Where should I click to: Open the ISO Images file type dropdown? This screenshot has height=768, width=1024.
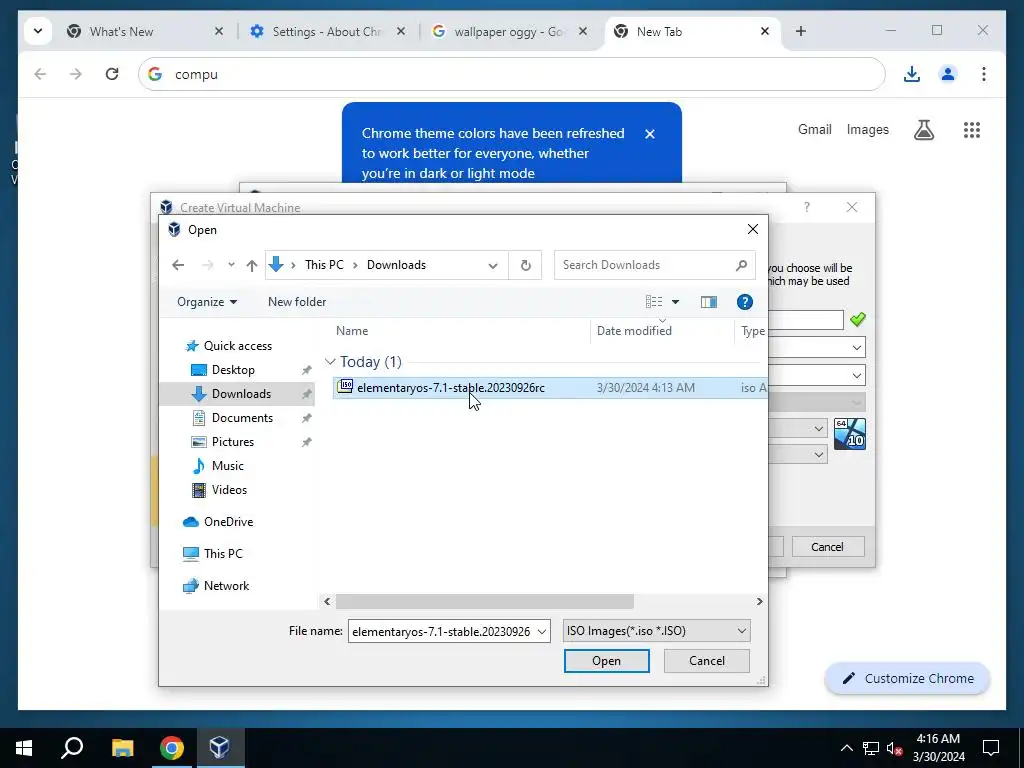(x=656, y=631)
